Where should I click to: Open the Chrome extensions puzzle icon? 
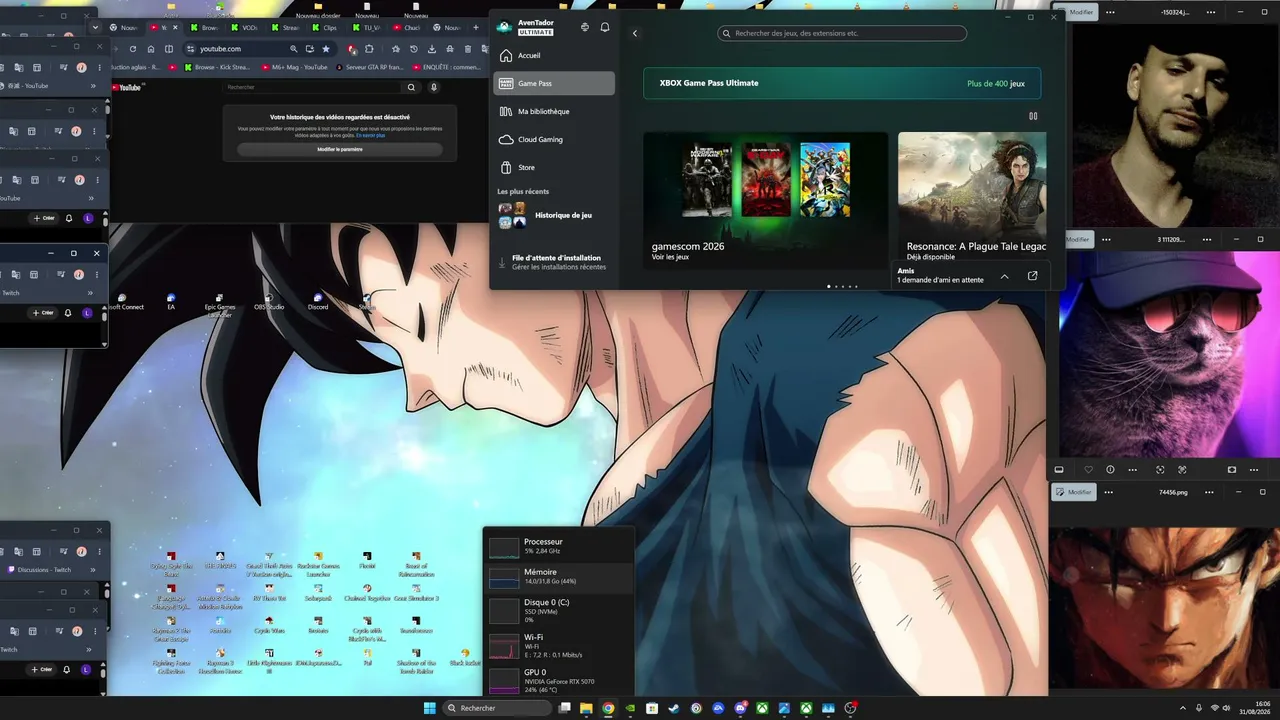pyautogui.click(x=369, y=49)
